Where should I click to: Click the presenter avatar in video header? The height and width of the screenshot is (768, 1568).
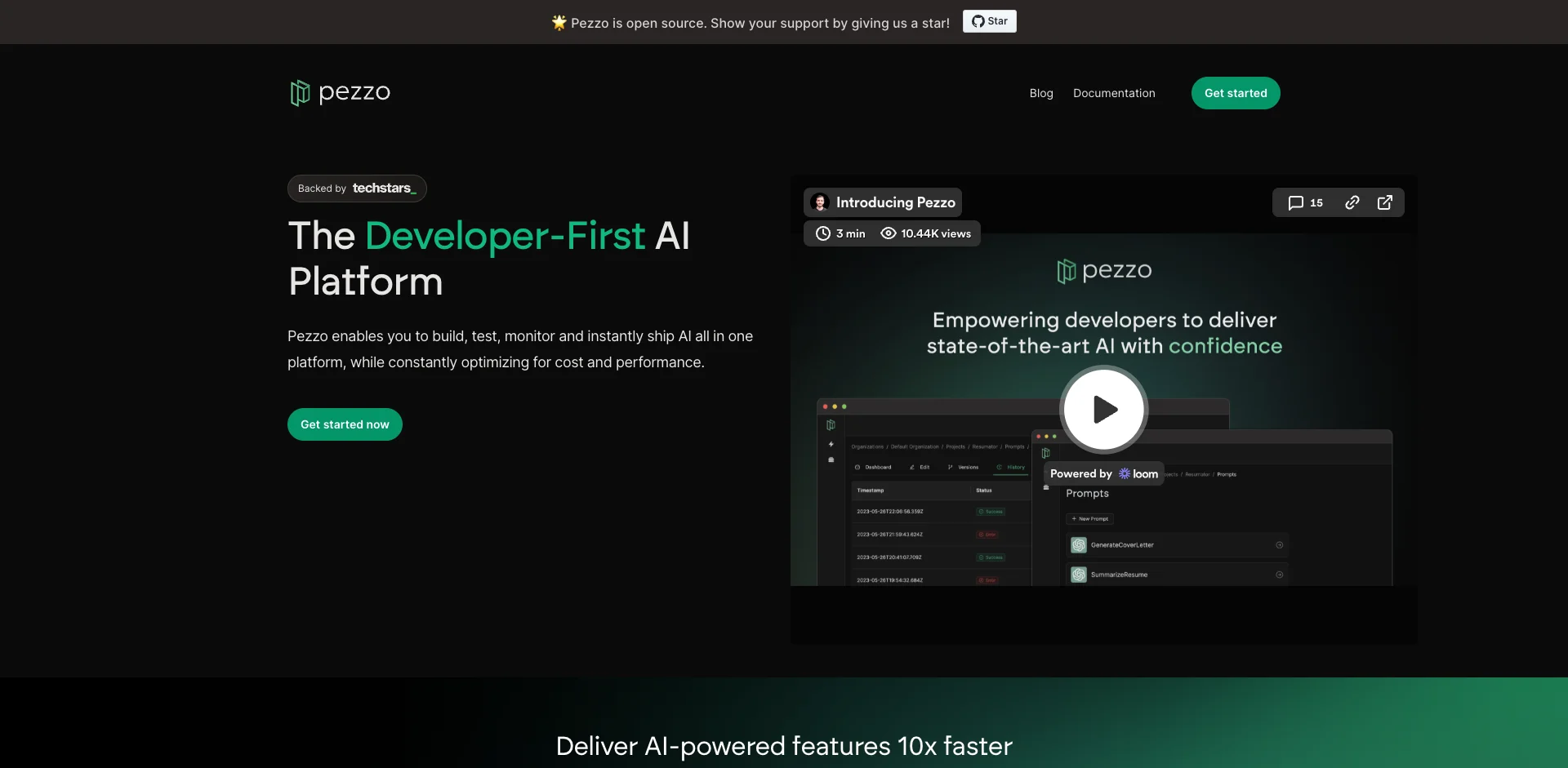click(820, 202)
